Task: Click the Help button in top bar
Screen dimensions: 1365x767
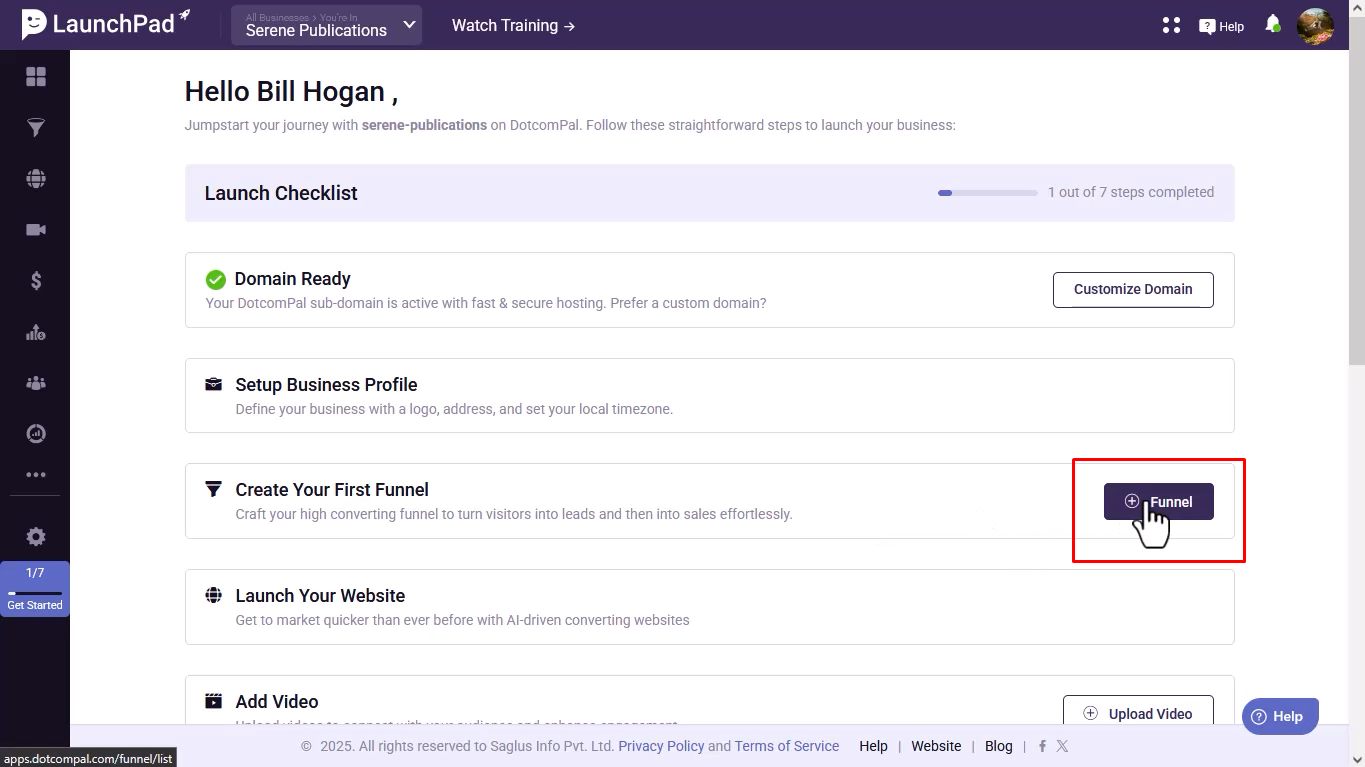Action: (x=1222, y=26)
